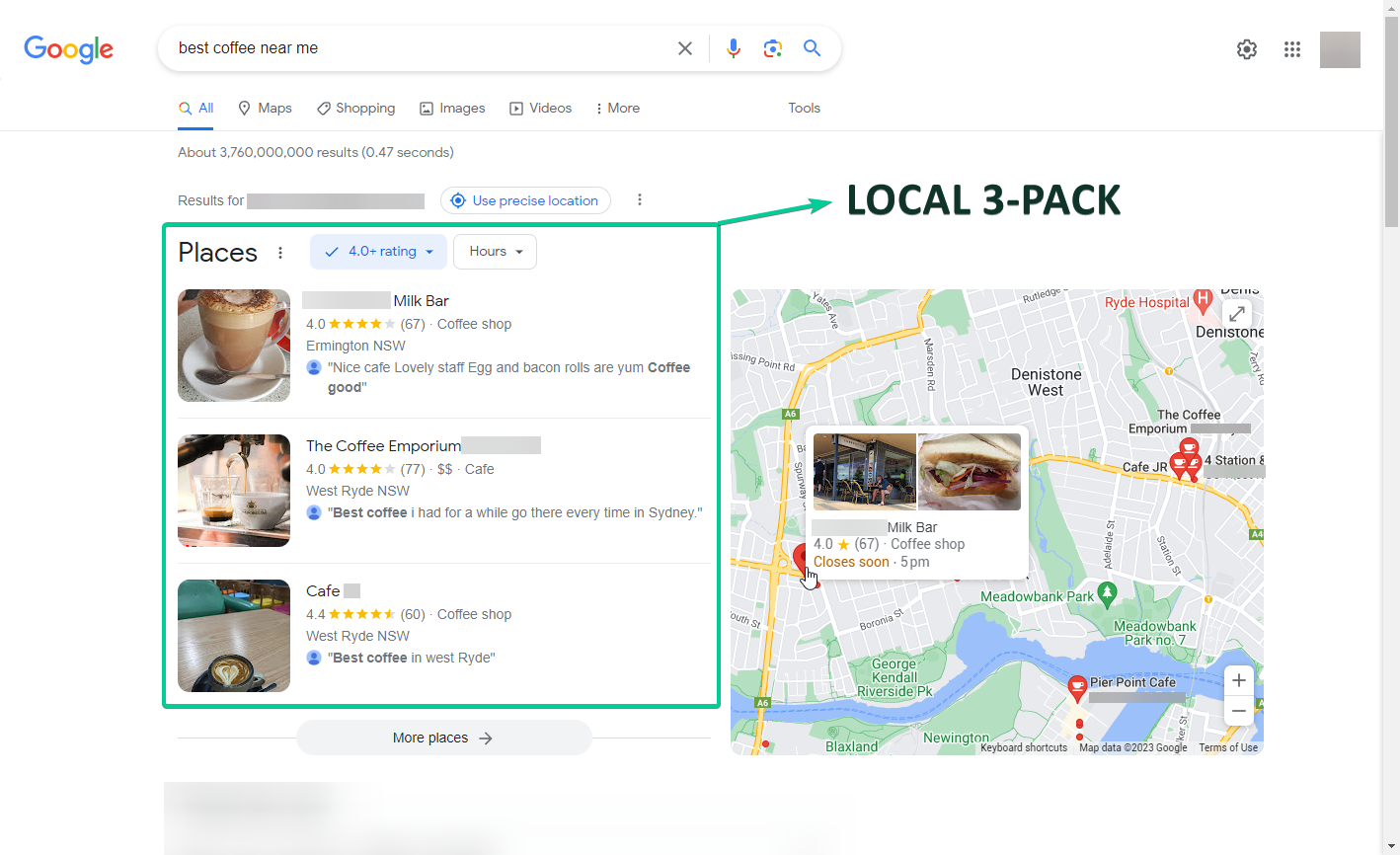This screenshot has width=1400, height=855.
Task: Click Use precise location
Action: click(525, 200)
